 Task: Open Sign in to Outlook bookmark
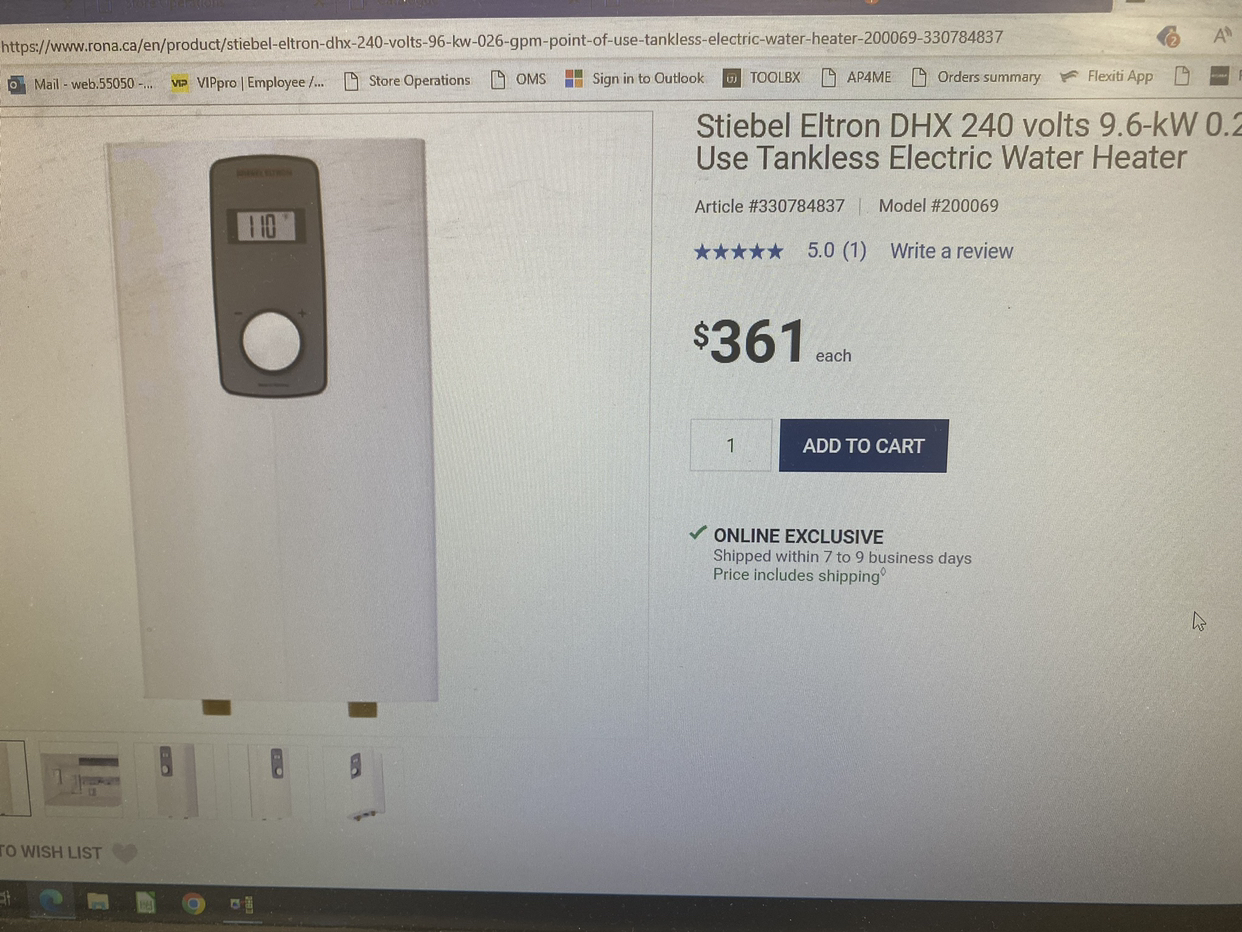[x=635, y=78]
